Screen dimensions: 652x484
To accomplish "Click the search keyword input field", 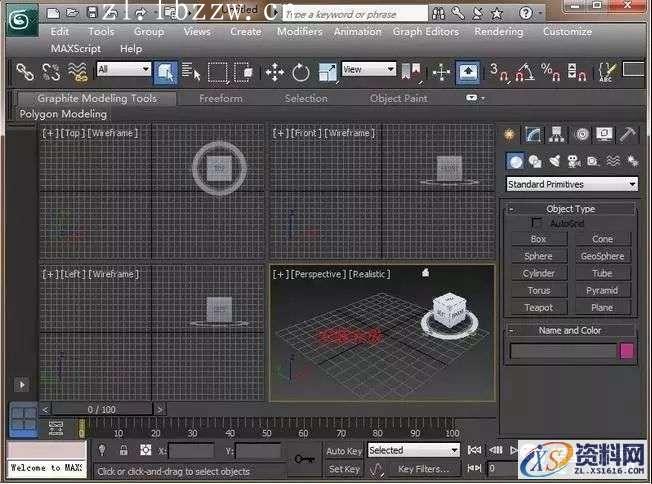I will (355, 14).
